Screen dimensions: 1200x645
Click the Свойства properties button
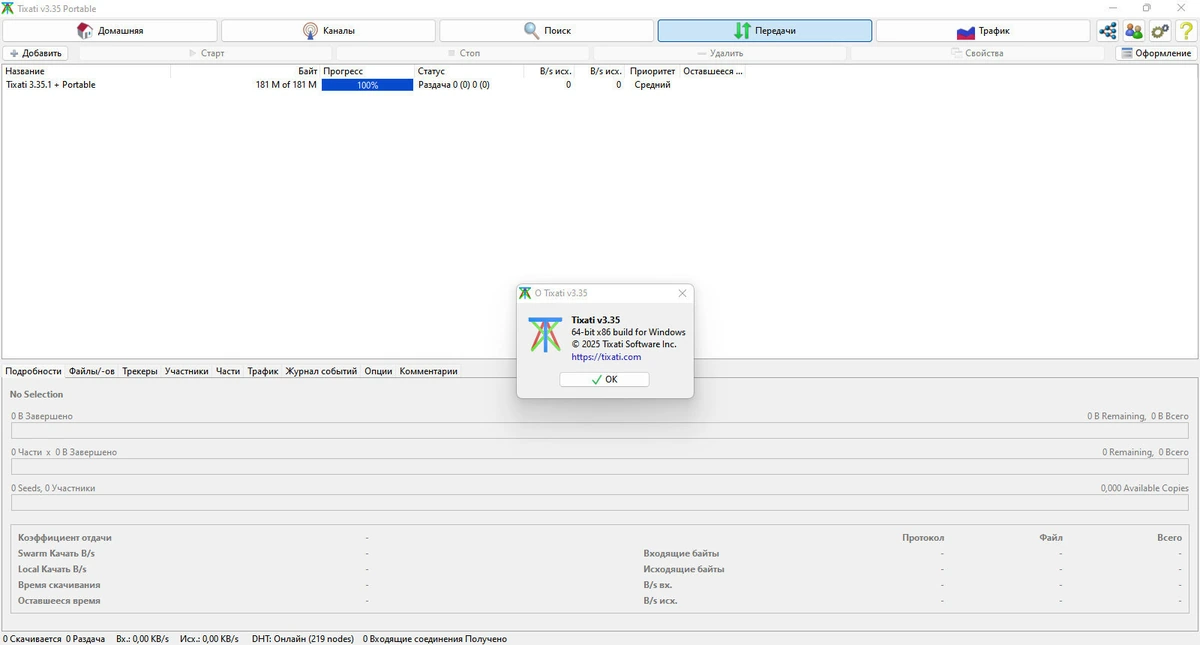pyautogui.click(x=977, y=53)
